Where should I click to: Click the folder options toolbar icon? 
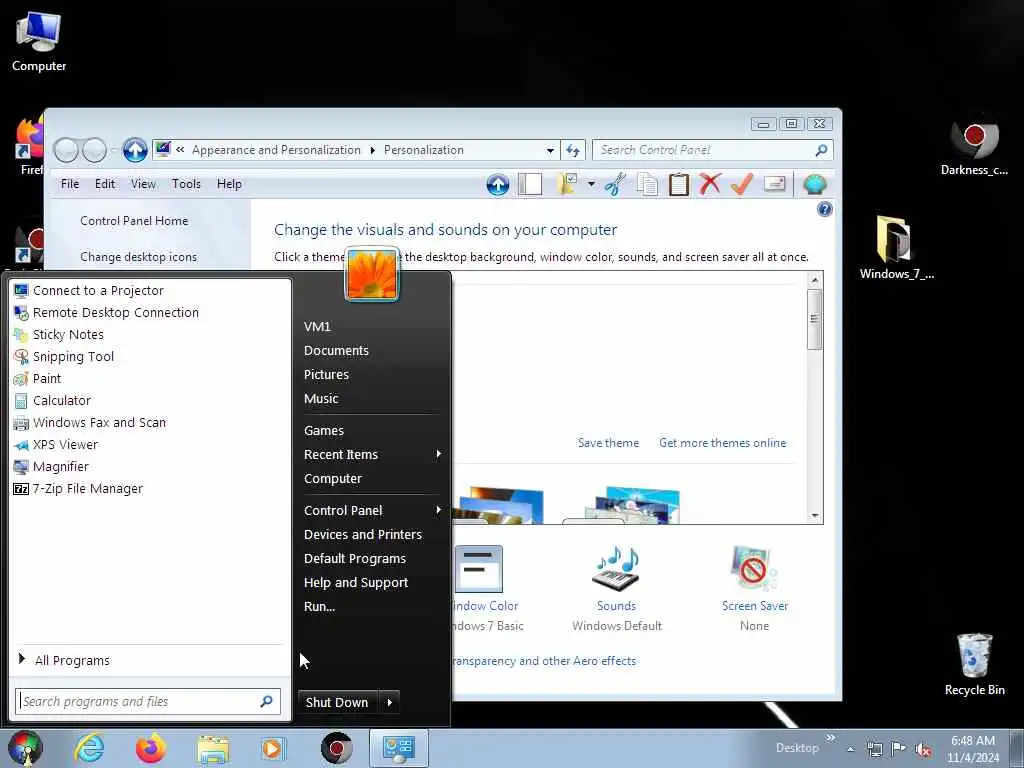point(567,184)
